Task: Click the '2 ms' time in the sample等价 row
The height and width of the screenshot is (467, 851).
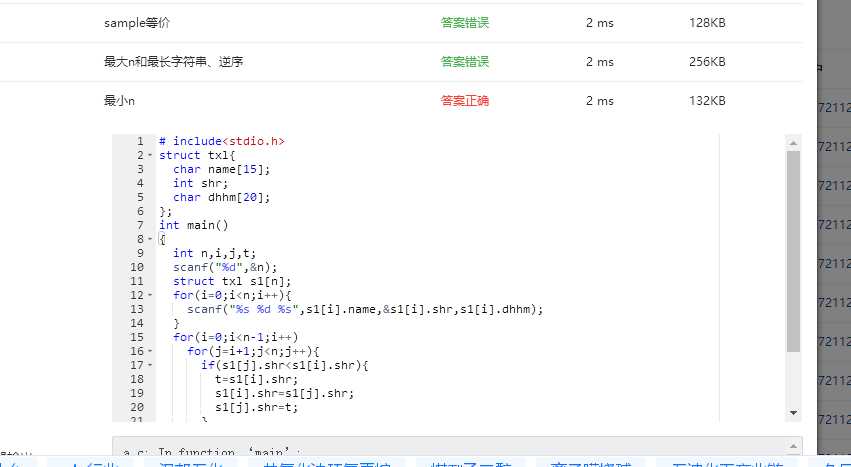Action: point(600,23)
